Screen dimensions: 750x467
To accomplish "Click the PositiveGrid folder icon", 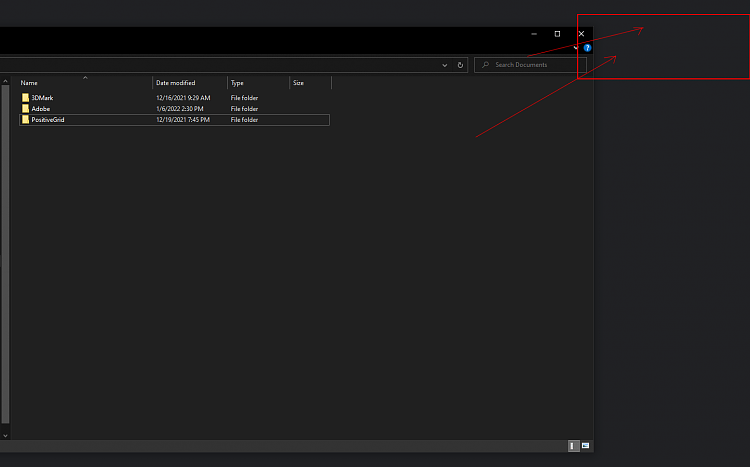I will 26,120.
